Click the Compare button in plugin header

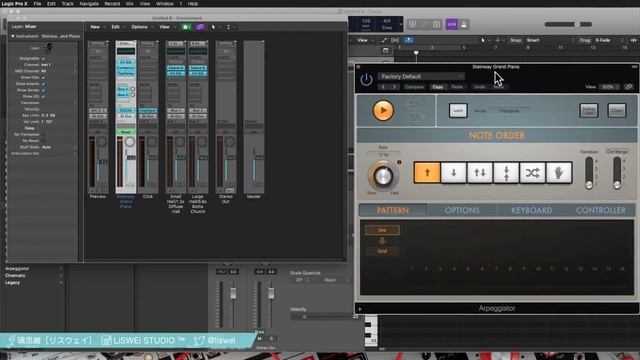click(414, 87)
